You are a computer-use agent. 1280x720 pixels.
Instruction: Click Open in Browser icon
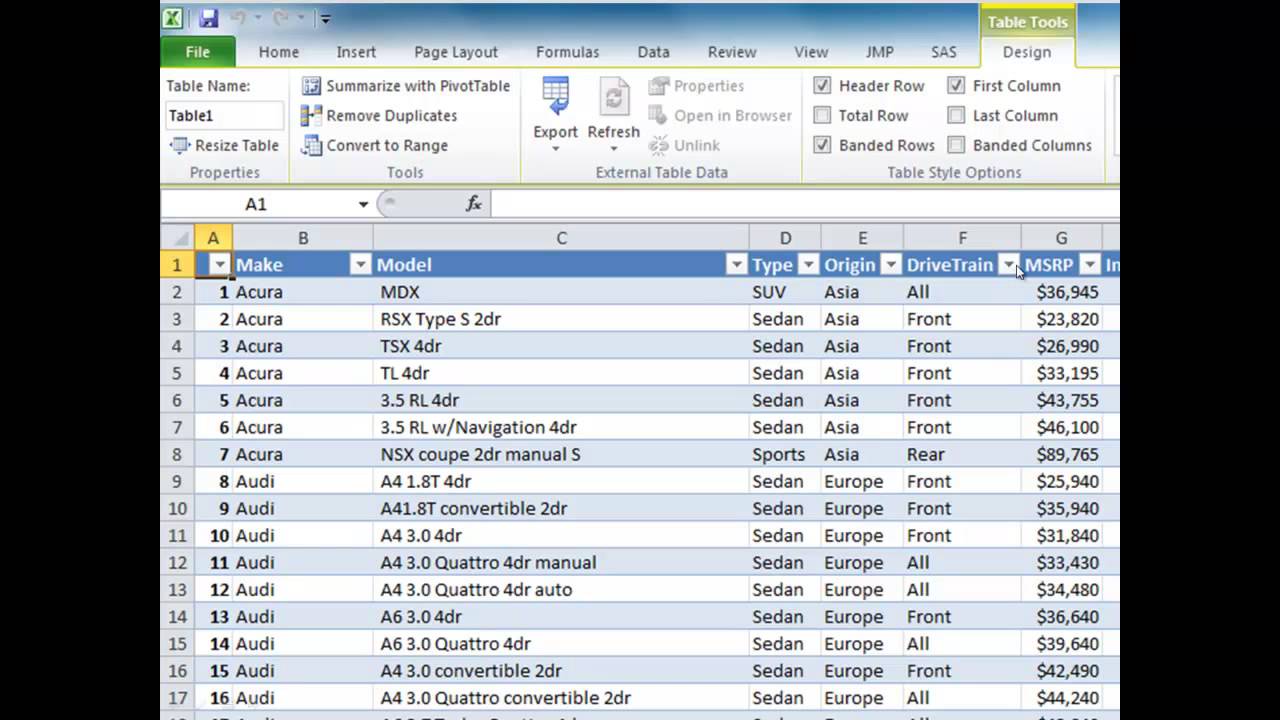659,116
